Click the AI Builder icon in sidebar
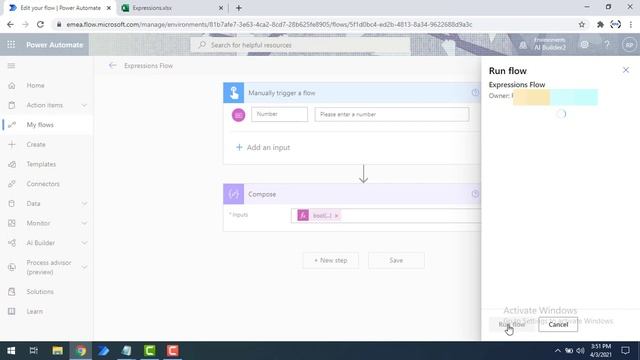 point(12,243)
